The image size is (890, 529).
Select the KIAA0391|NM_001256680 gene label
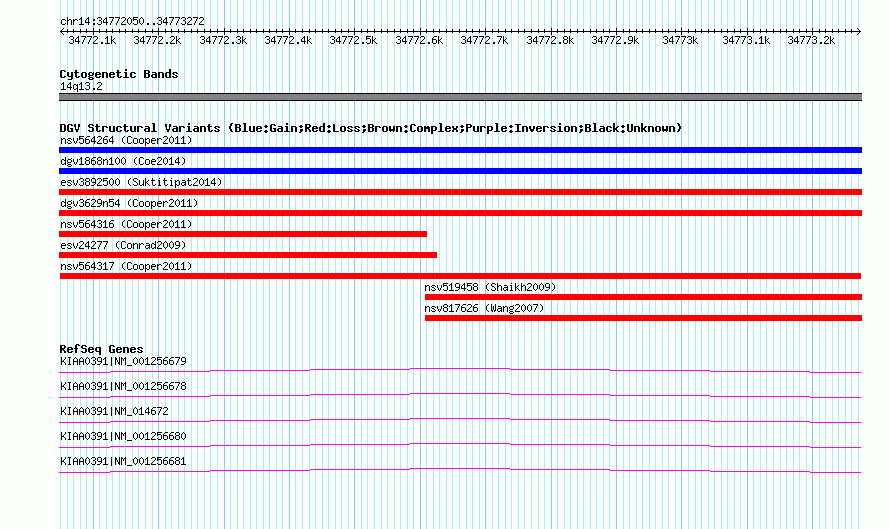tap(123, 436)
